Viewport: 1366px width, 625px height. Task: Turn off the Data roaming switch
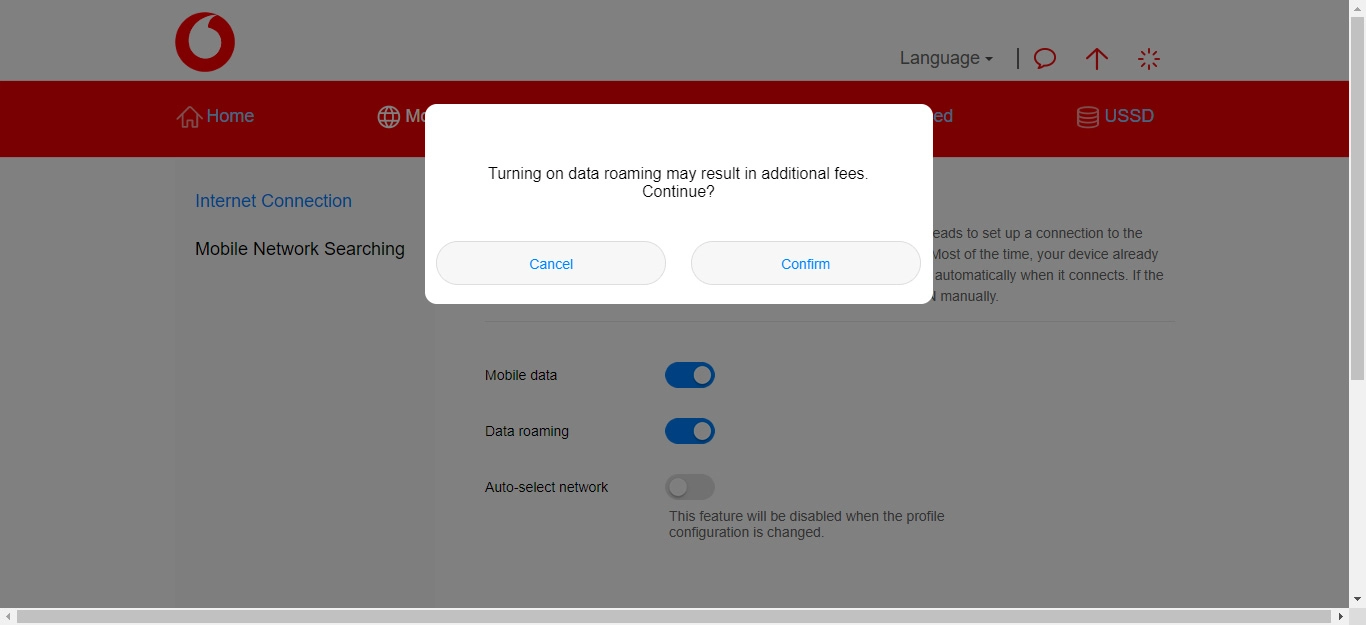point(689,431)
